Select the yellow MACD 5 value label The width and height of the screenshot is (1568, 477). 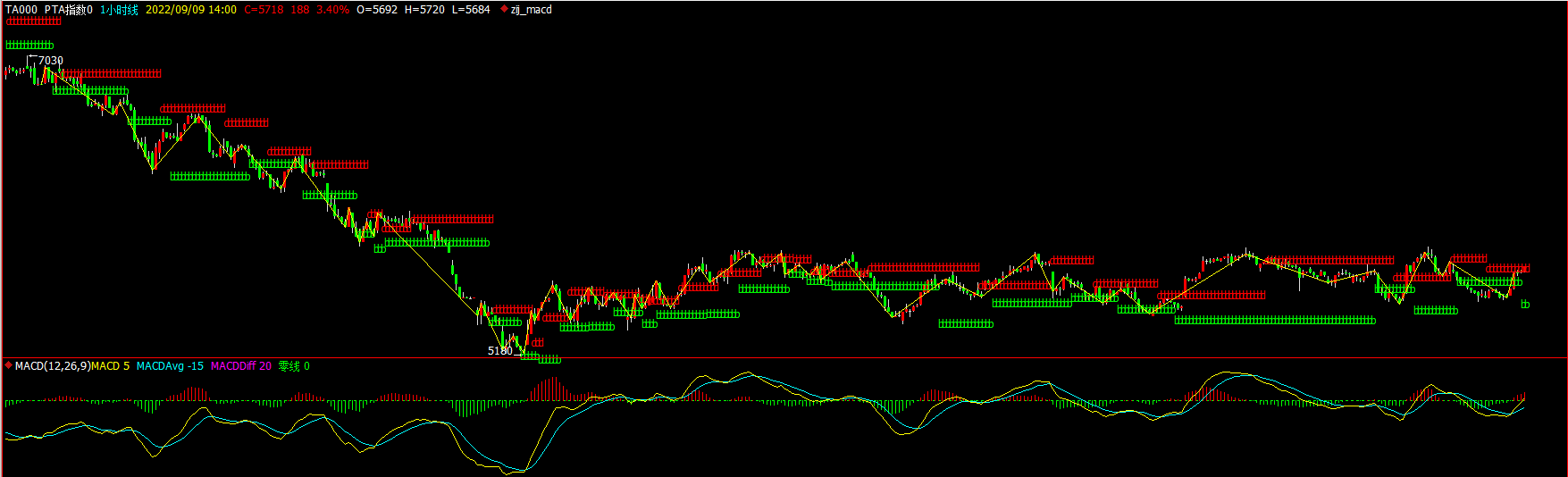111,366
